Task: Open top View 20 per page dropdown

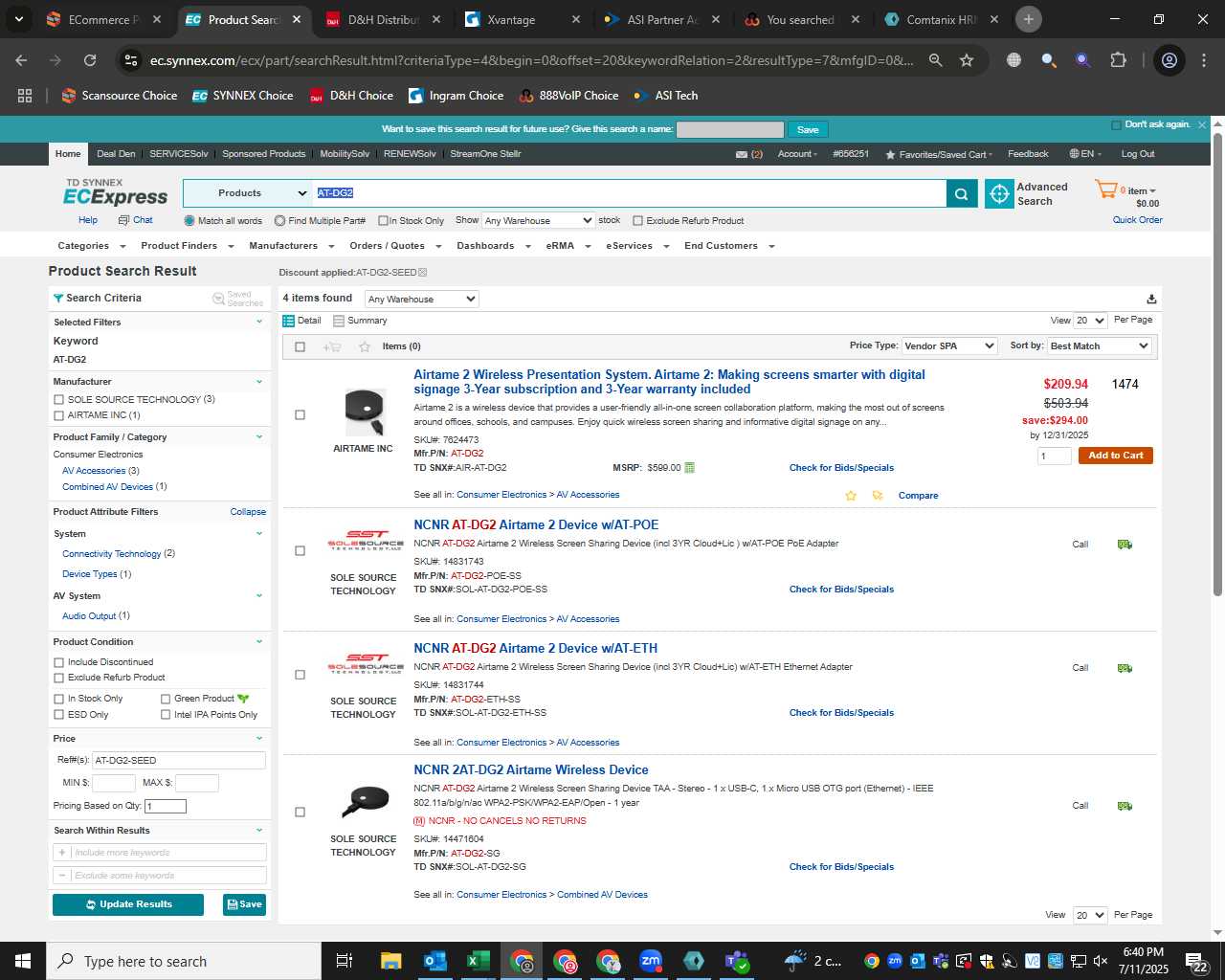Action: tap(1090, 321)
